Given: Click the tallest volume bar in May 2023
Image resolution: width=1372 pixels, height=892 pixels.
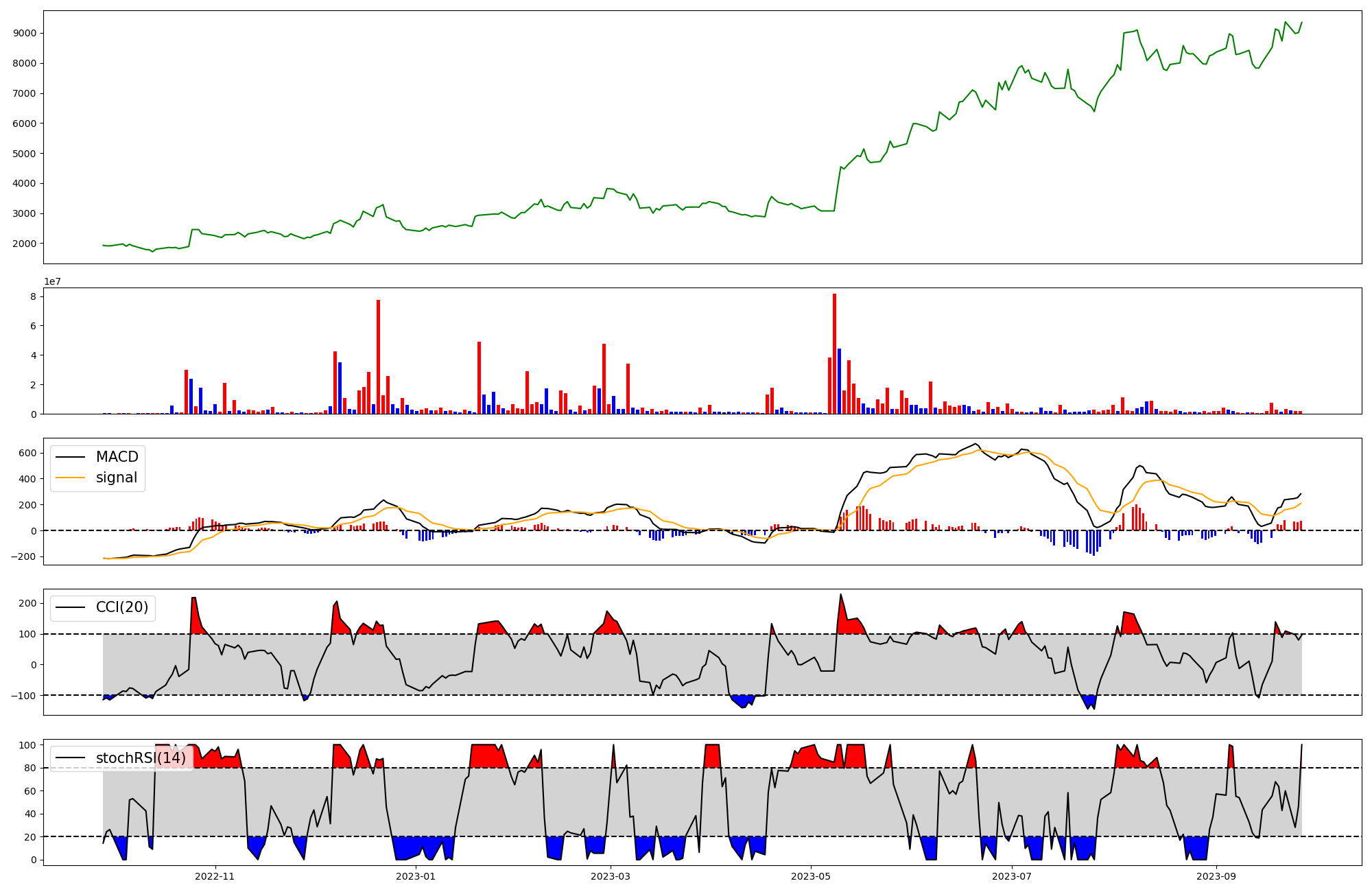Looking at the screenshot, I should [x=834, y=353].
